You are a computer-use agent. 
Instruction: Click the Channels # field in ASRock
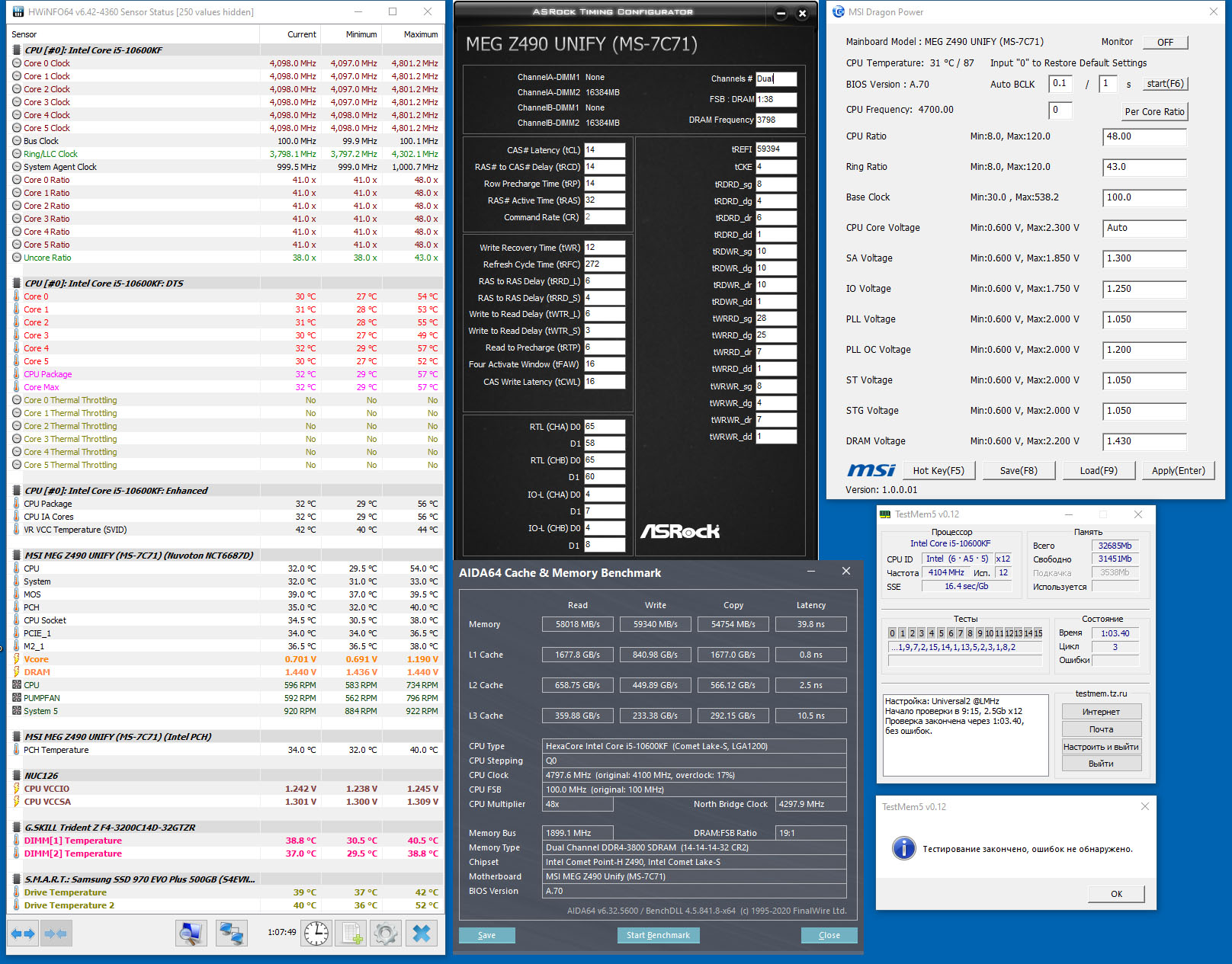[x=776, y=78]
